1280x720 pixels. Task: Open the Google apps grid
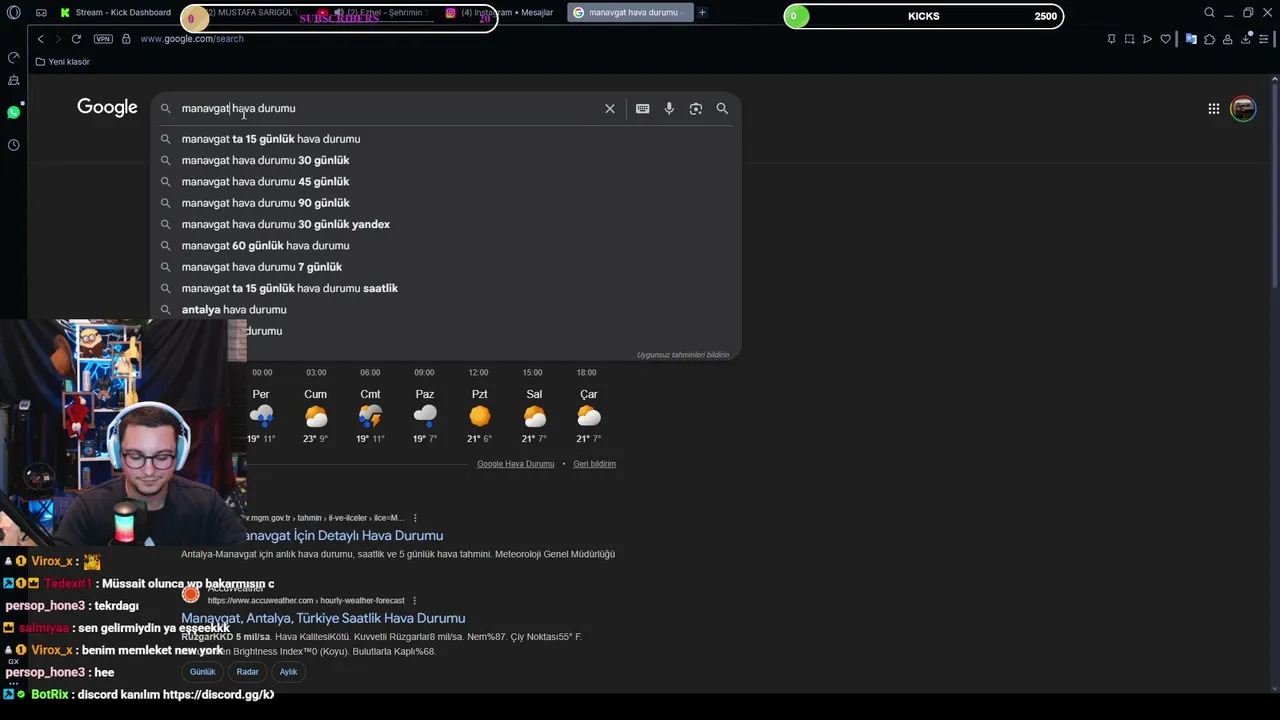1213,108
